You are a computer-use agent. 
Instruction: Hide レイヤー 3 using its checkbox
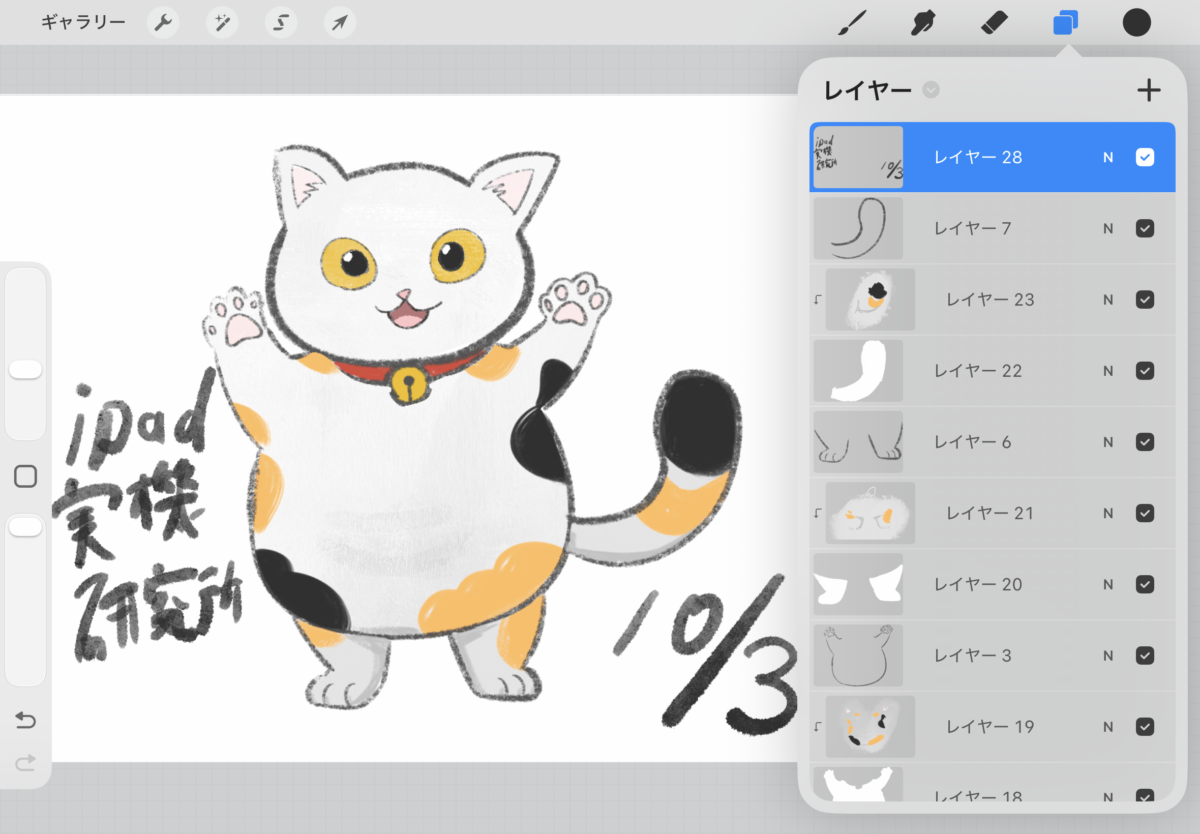point(1145,655)
